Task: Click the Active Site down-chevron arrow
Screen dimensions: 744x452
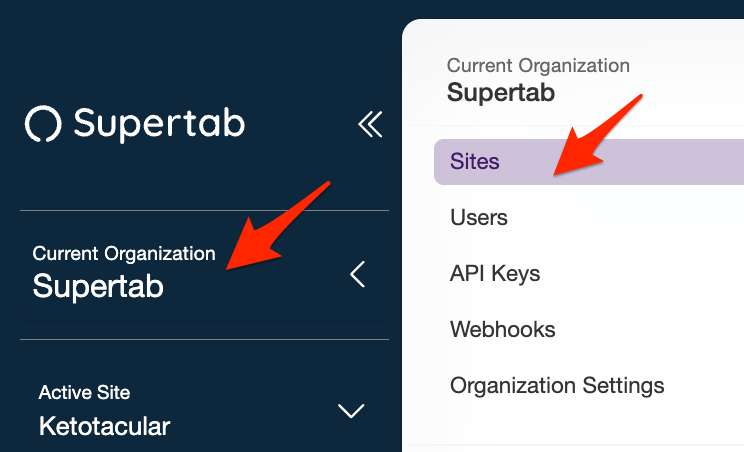Action: coord(351,411)
